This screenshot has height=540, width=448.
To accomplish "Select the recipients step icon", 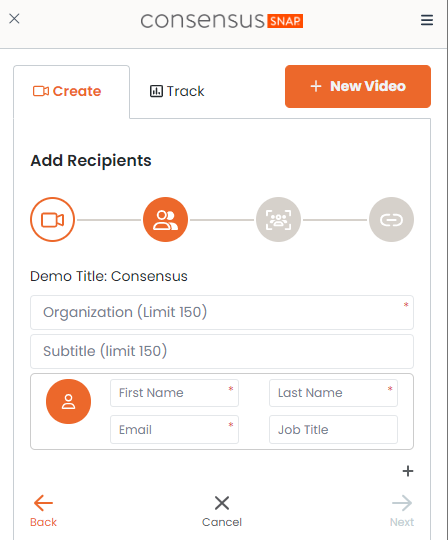I will tap(165, 219).
